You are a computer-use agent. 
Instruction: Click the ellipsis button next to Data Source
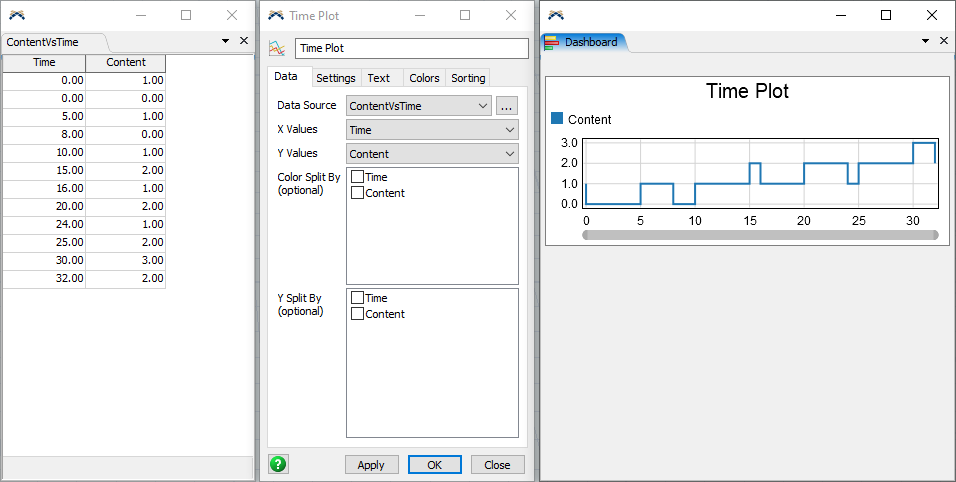(507, 106)
